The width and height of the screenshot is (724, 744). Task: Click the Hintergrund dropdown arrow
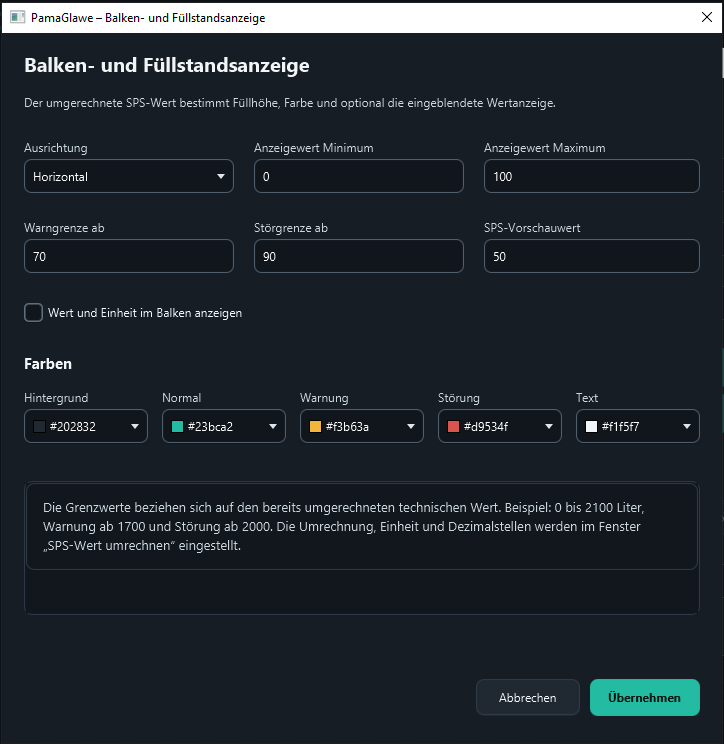click(135, 427)
